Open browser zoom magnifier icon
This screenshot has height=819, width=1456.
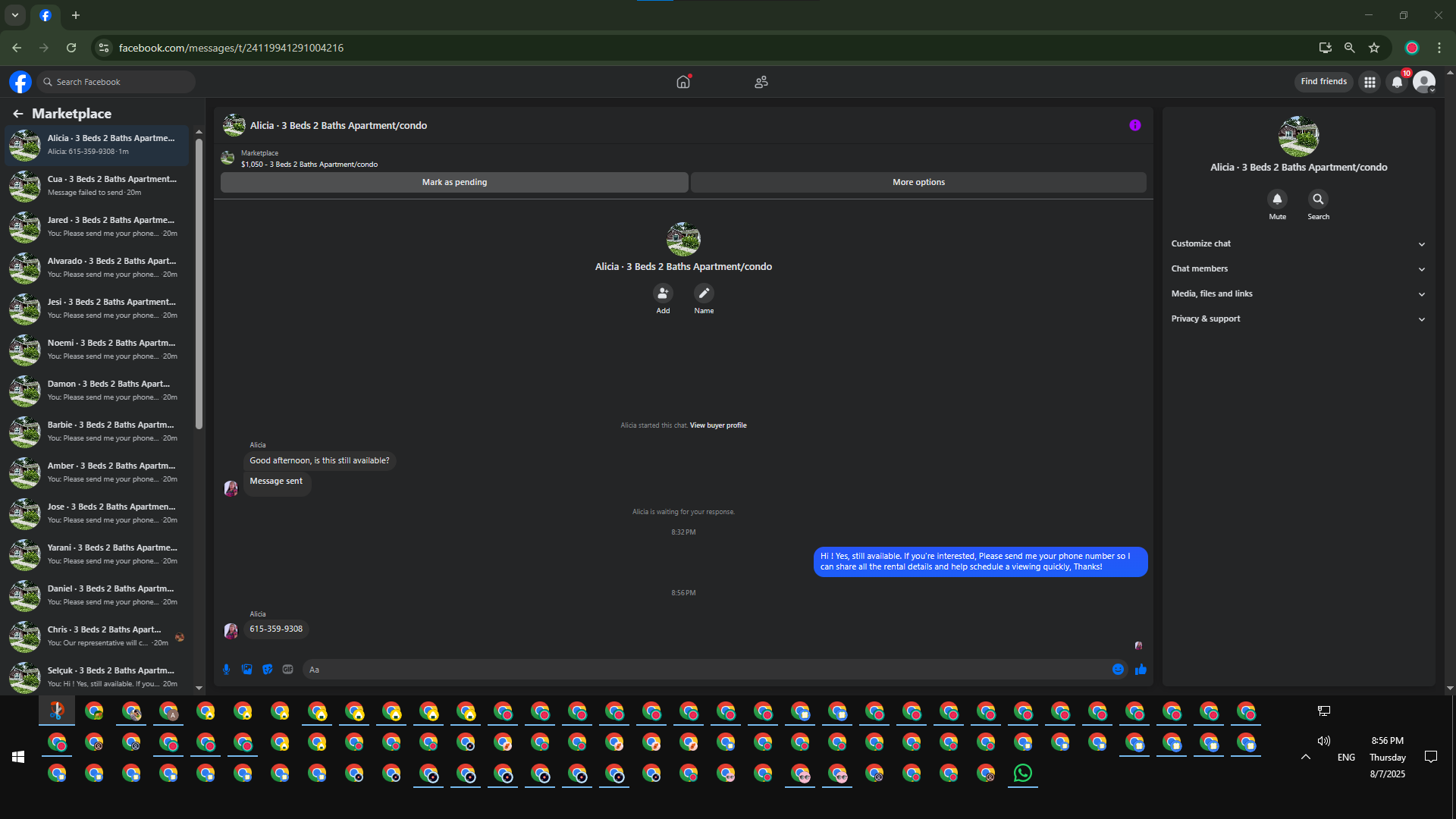click(x=1350, y=48)
